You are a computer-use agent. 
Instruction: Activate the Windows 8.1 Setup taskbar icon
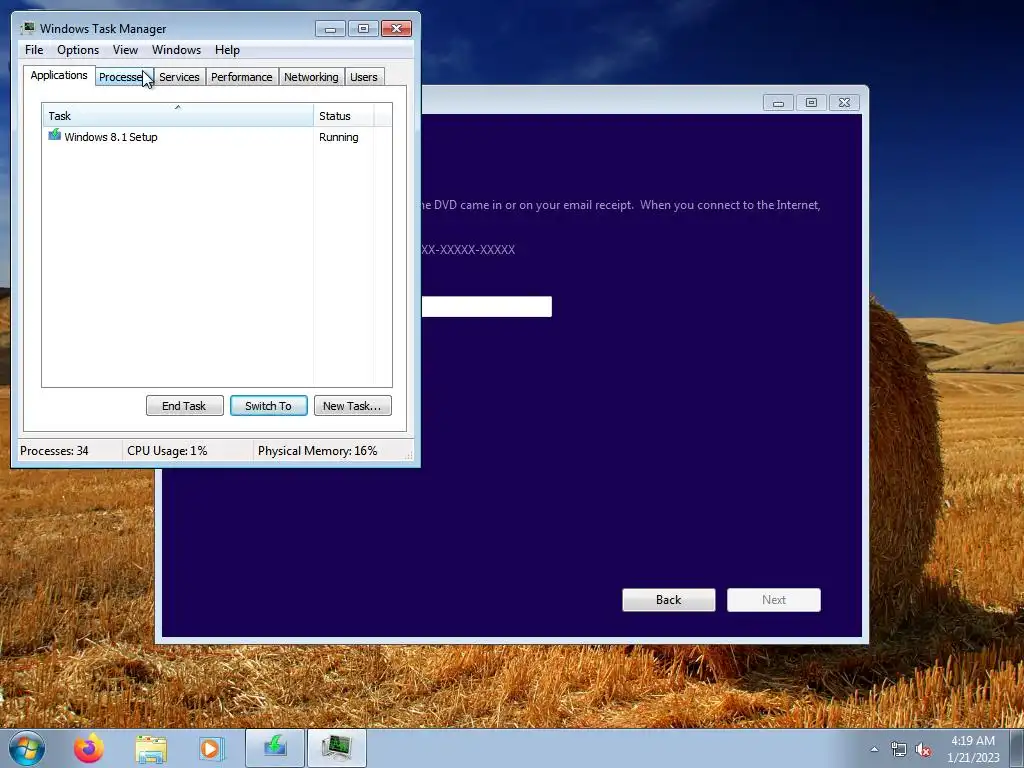tap(275, 748)
